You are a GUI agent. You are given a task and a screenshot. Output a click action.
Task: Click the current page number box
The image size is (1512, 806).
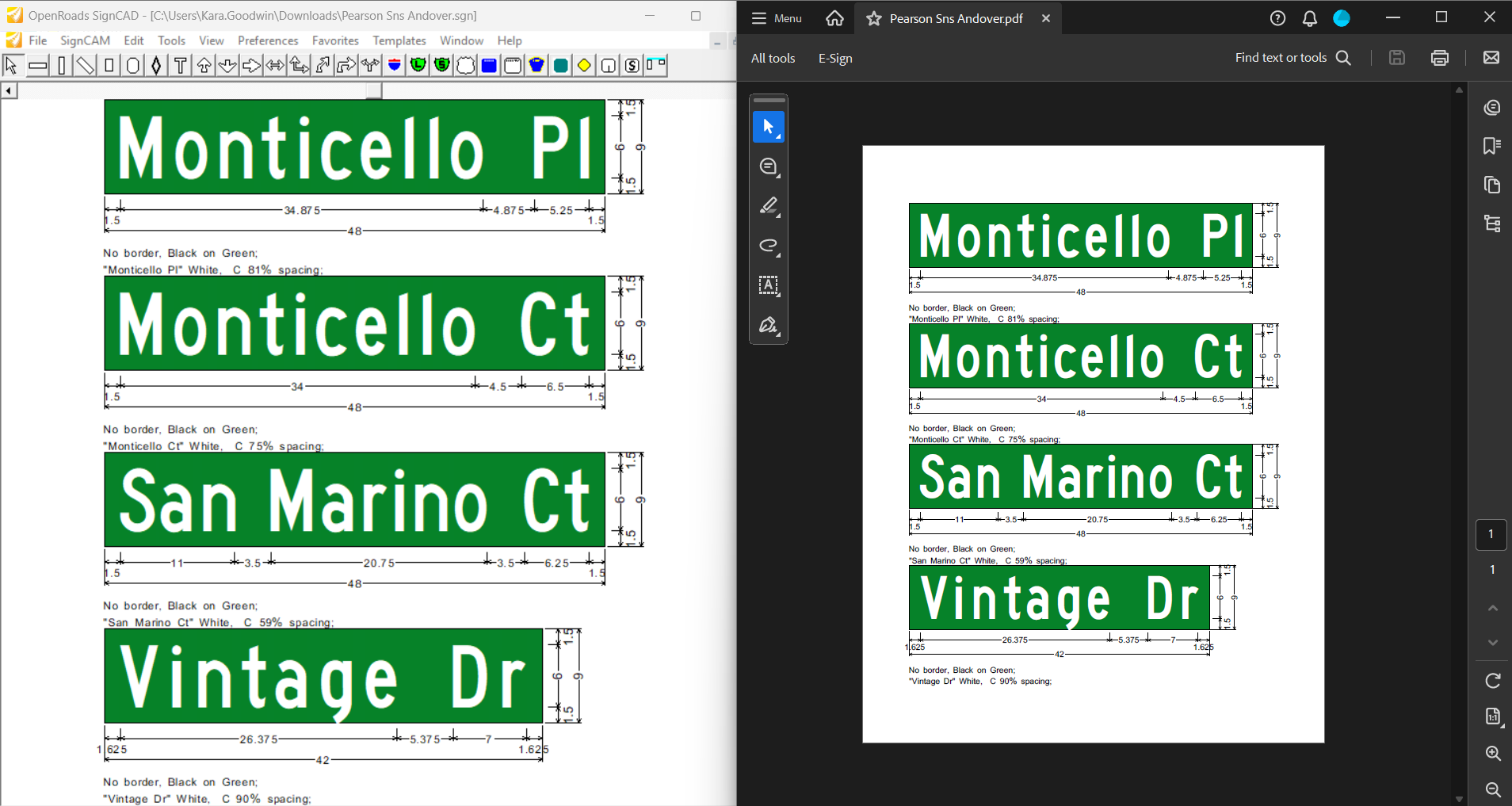point(1491,534)
